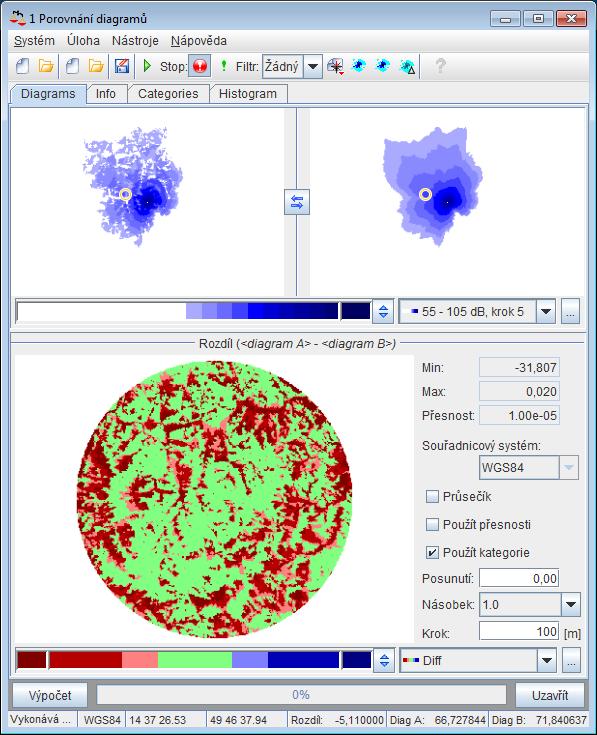Image resolution: width=597 pixels, height=735 pixels.
Task: Click the green exclamation mark icon
Action: point(224,66)
